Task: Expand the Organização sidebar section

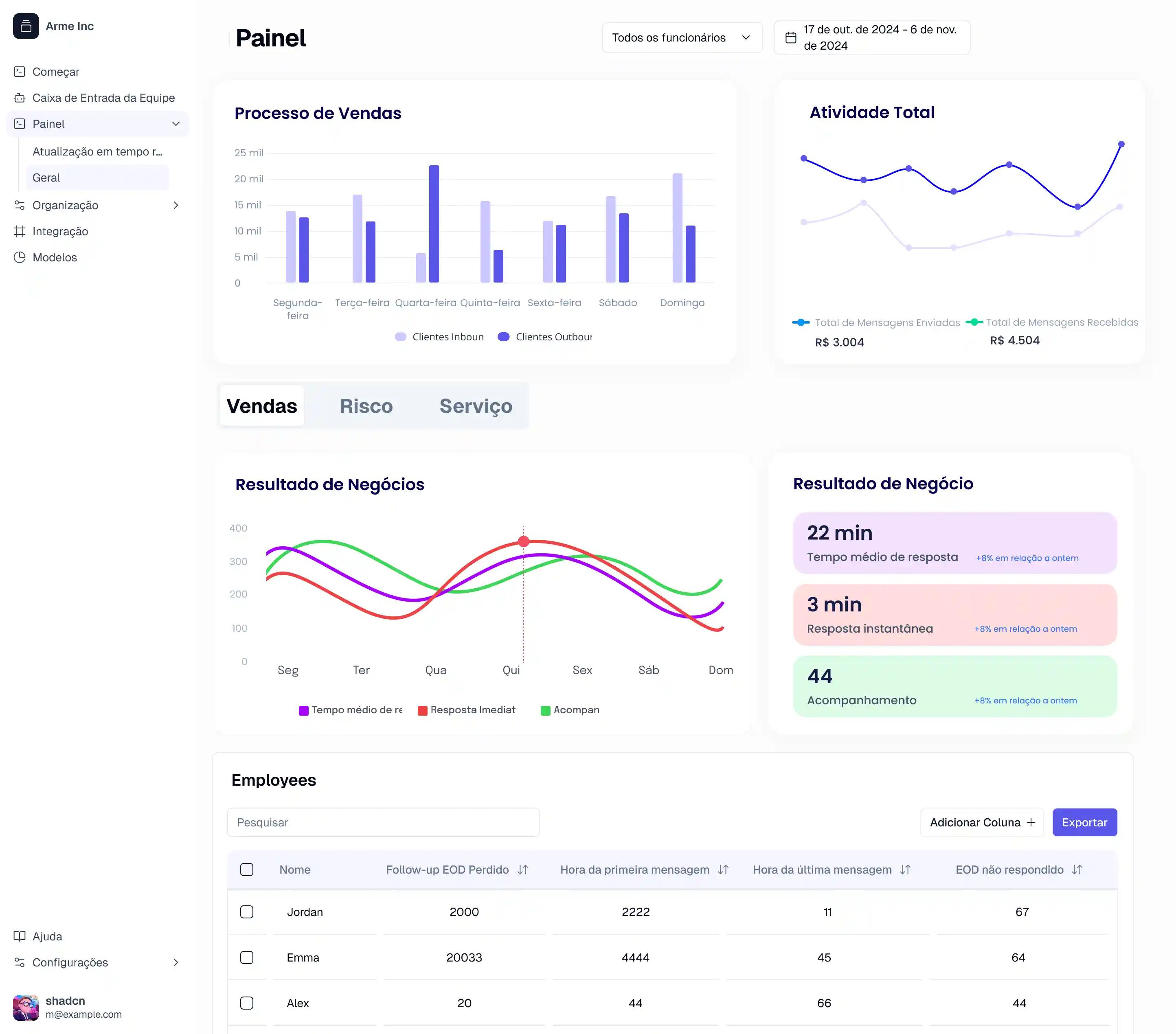Action: click(176, 205)
